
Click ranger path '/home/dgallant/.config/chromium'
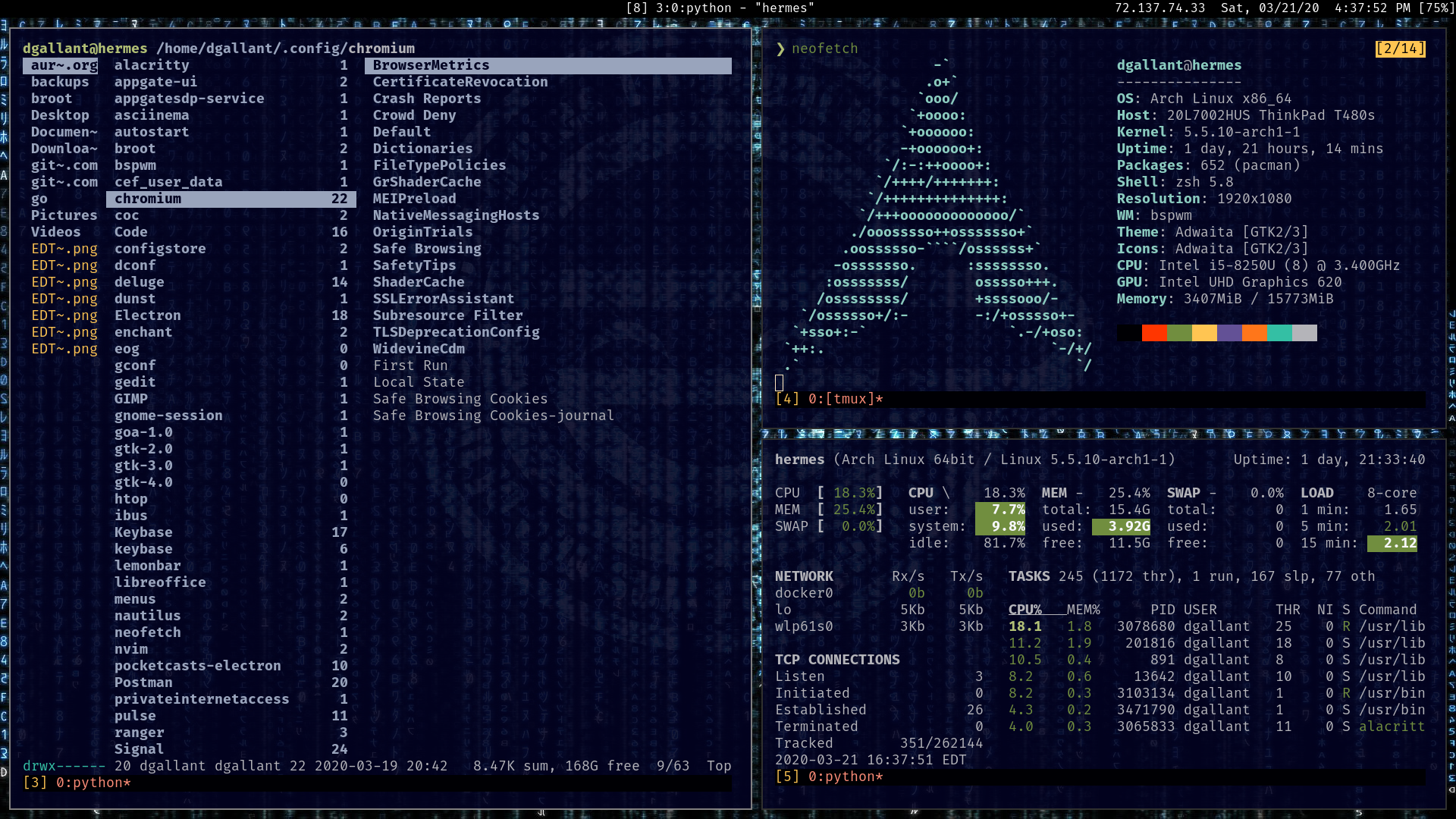(285, 49)
